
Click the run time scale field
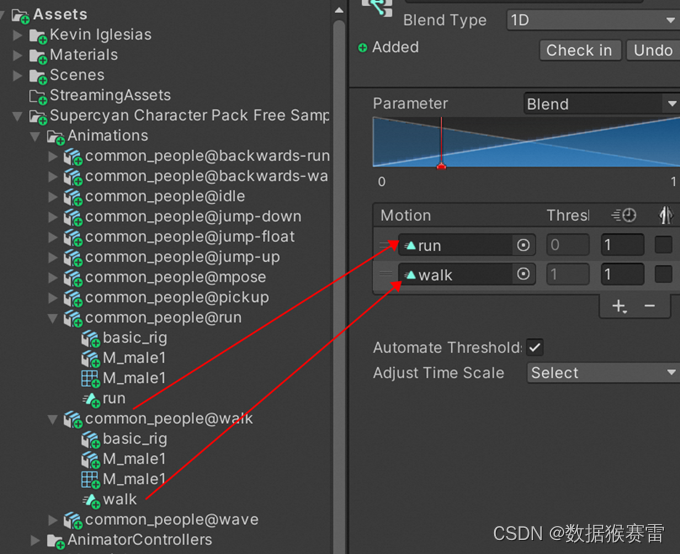click(622, 245)
